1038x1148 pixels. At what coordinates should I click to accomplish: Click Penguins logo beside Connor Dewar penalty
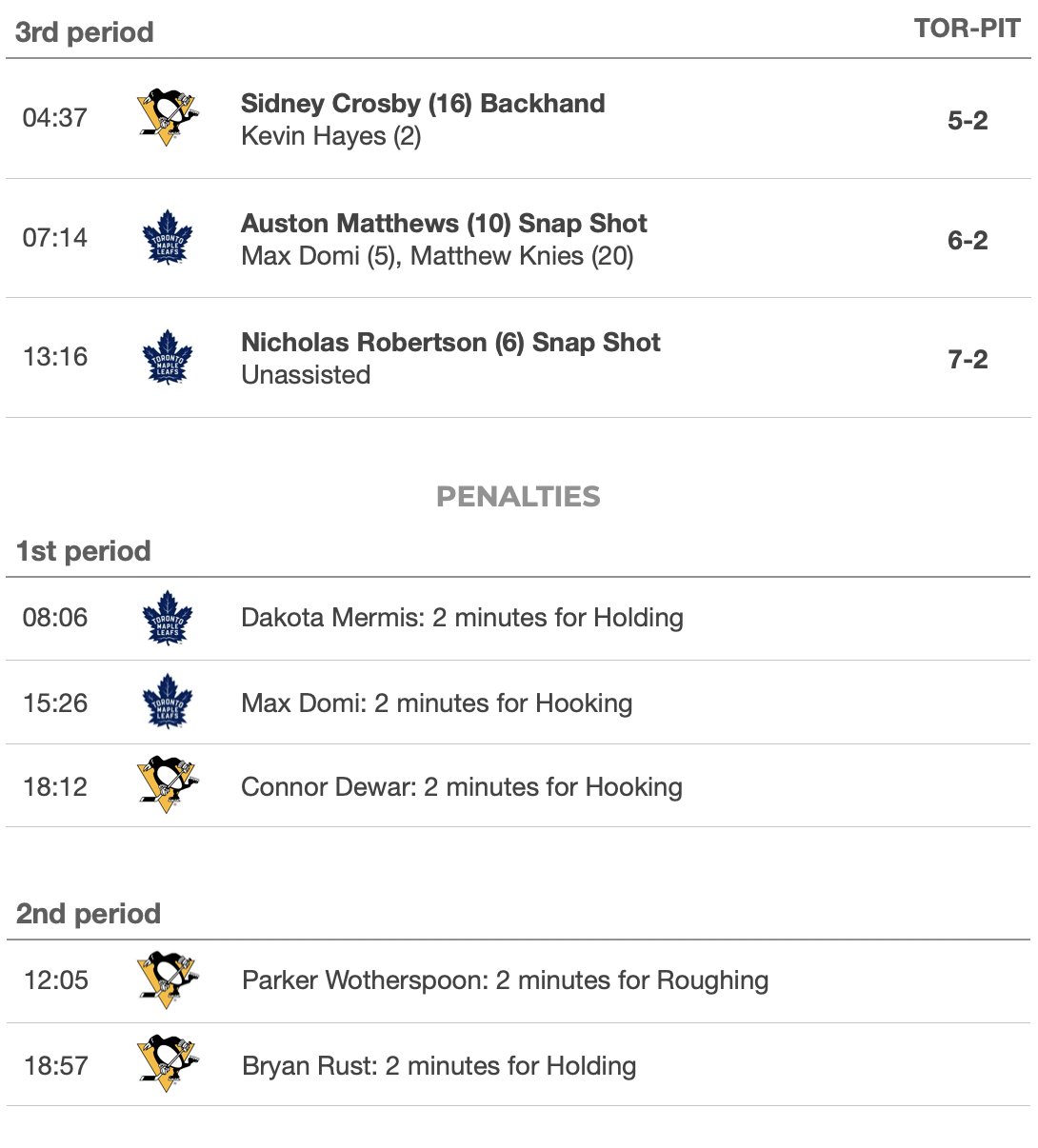tap(167, 786)
